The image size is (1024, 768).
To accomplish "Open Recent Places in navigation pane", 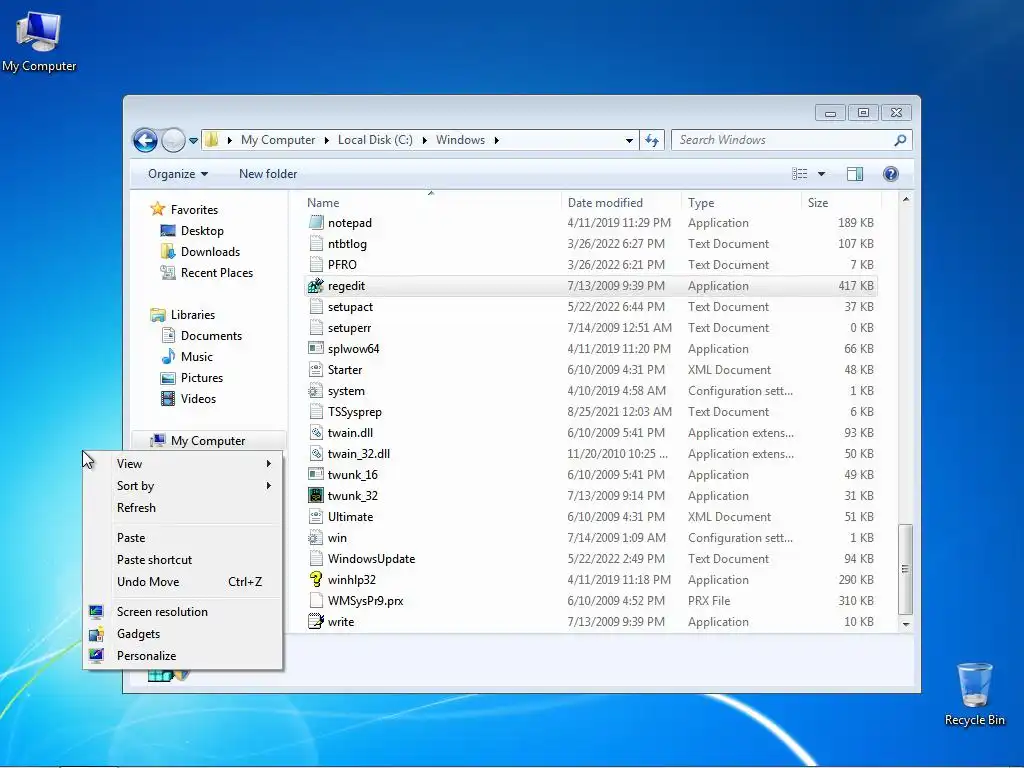I will click(x=217, y=273).
